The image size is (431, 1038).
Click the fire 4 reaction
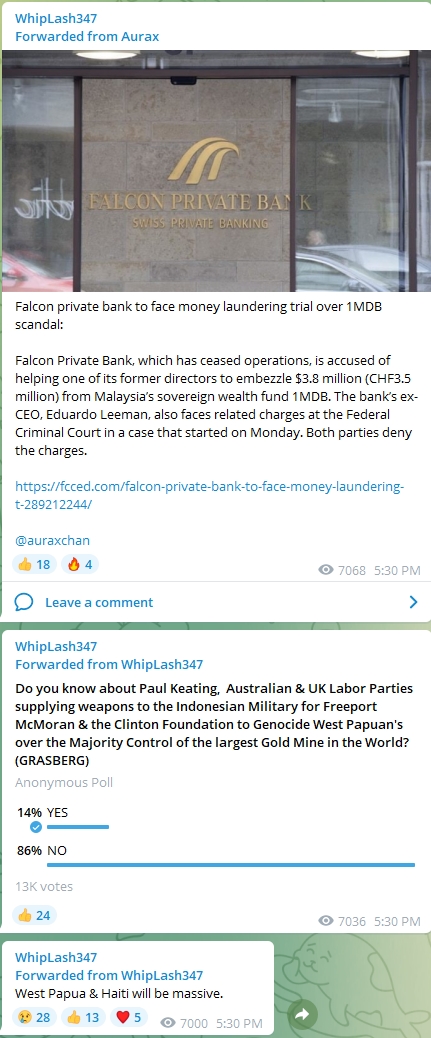click(80, 565)
